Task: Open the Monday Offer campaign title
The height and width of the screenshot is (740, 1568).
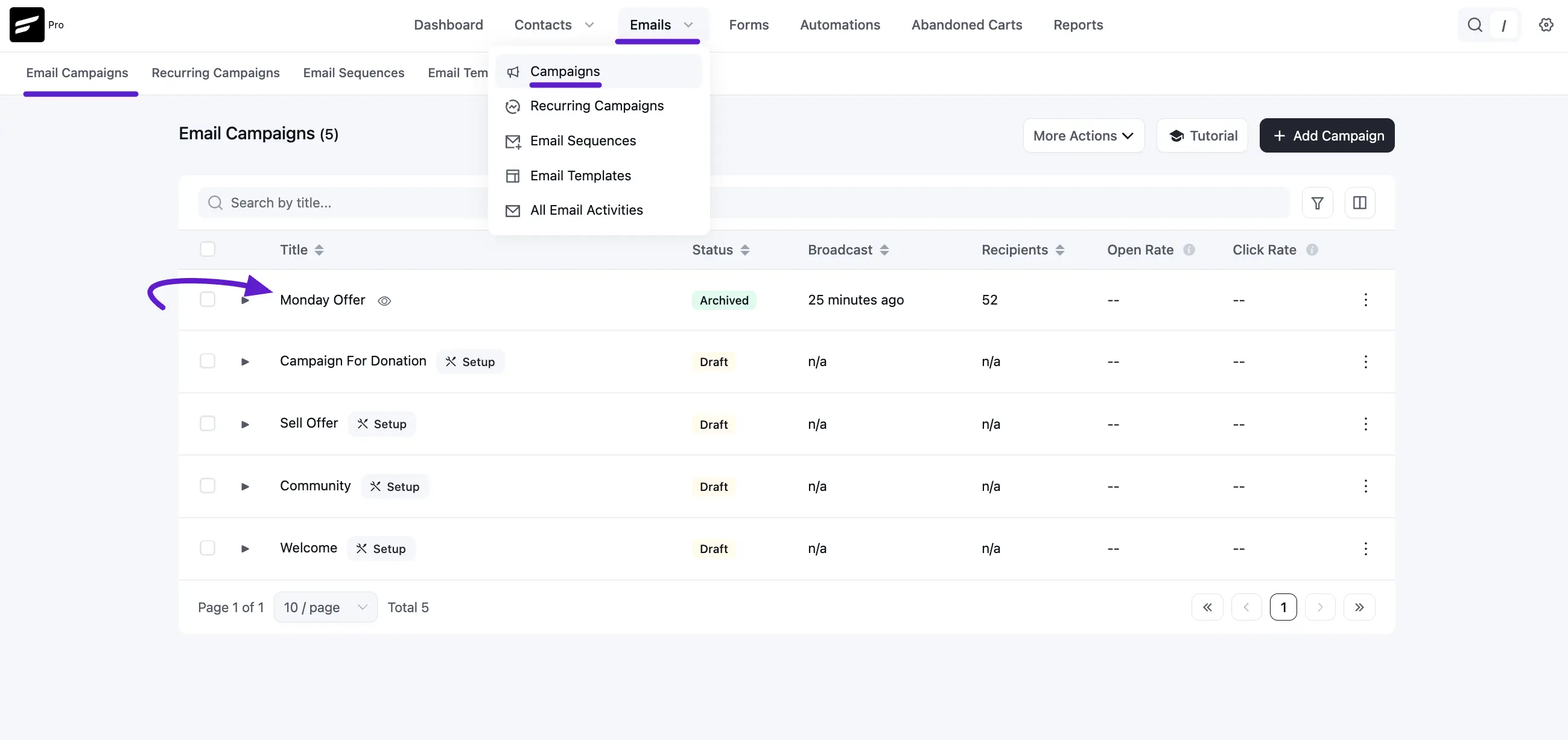Action: pos(322,299)
